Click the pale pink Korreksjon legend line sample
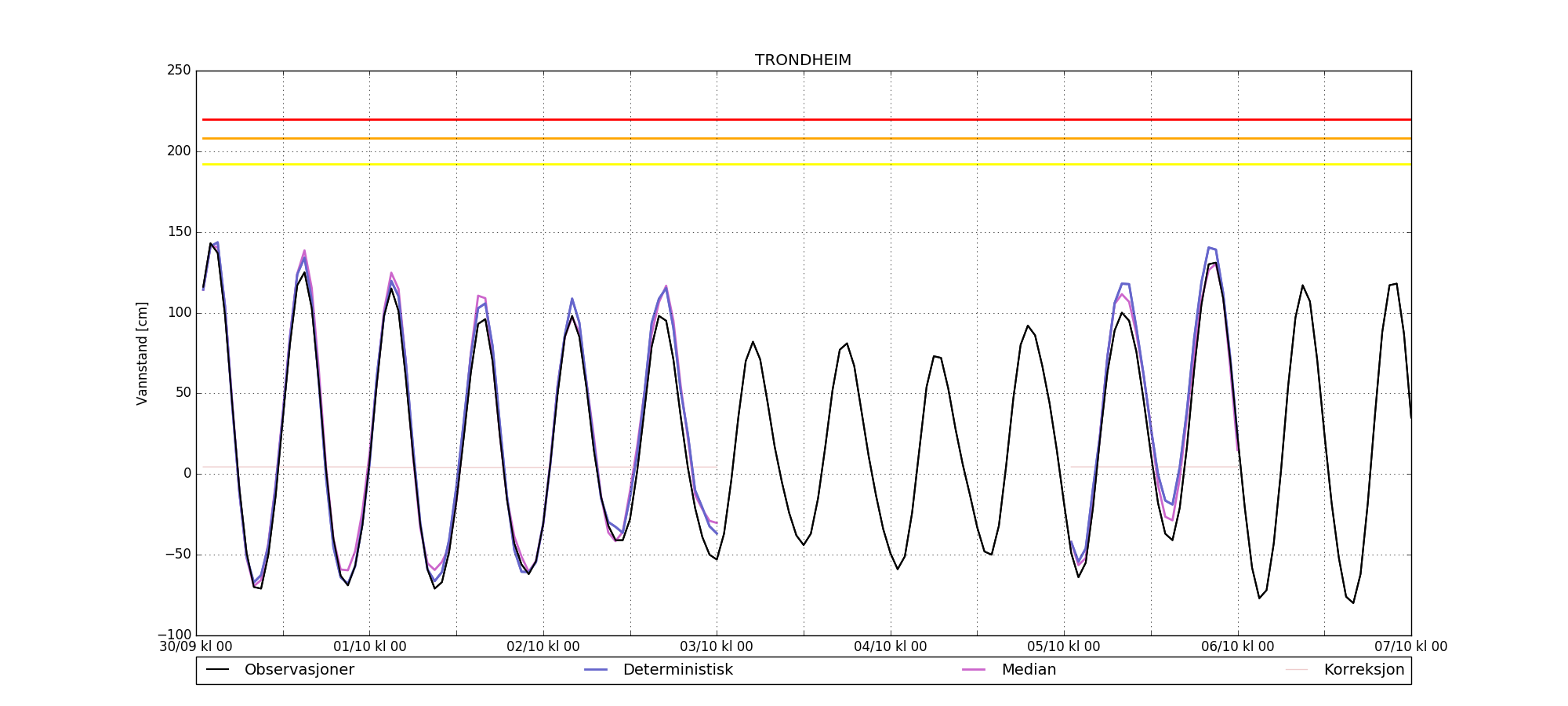The height and width of the screenshot is (706, 1568). [1297, 670]
